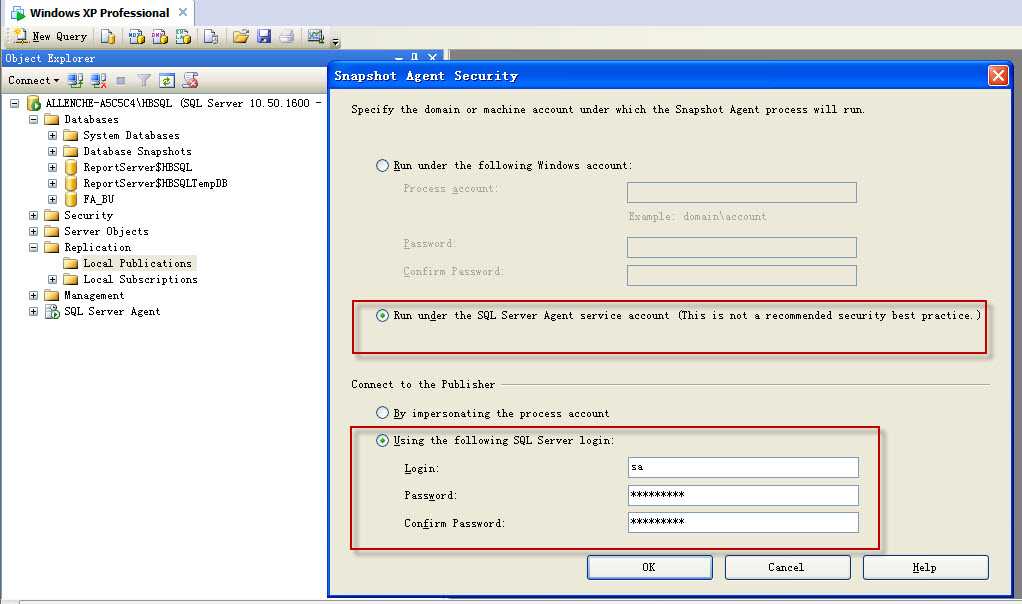Viewport: 1022px width, 604px height.
Task: Click the Login field containing sa
Action: (743, 467)
